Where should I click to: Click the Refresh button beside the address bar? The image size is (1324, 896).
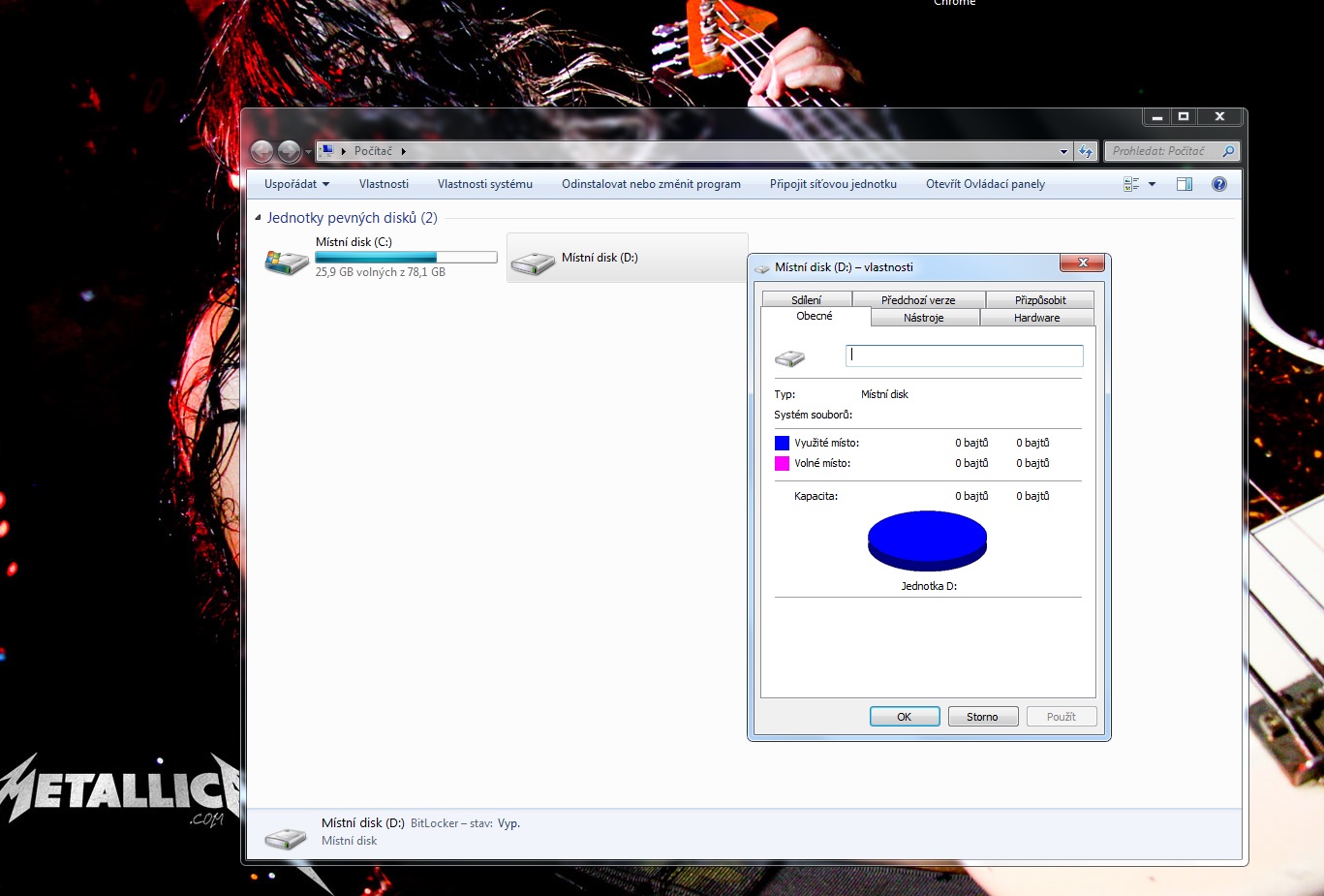click(x=1086, y=151)
